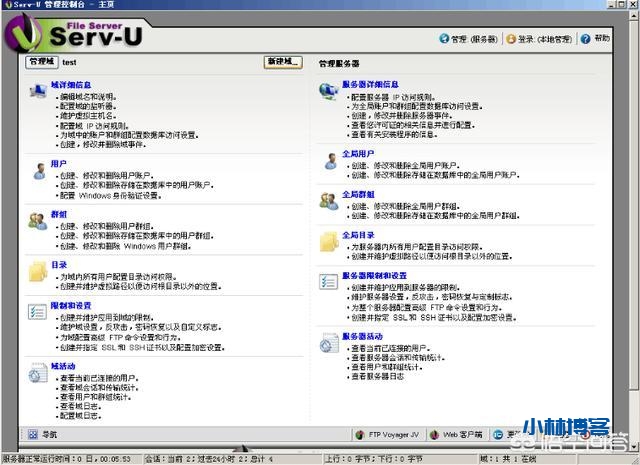This screenshot has width=640, height=465.
Task: Open the 帮助 menu
Action: pos(595,38)
